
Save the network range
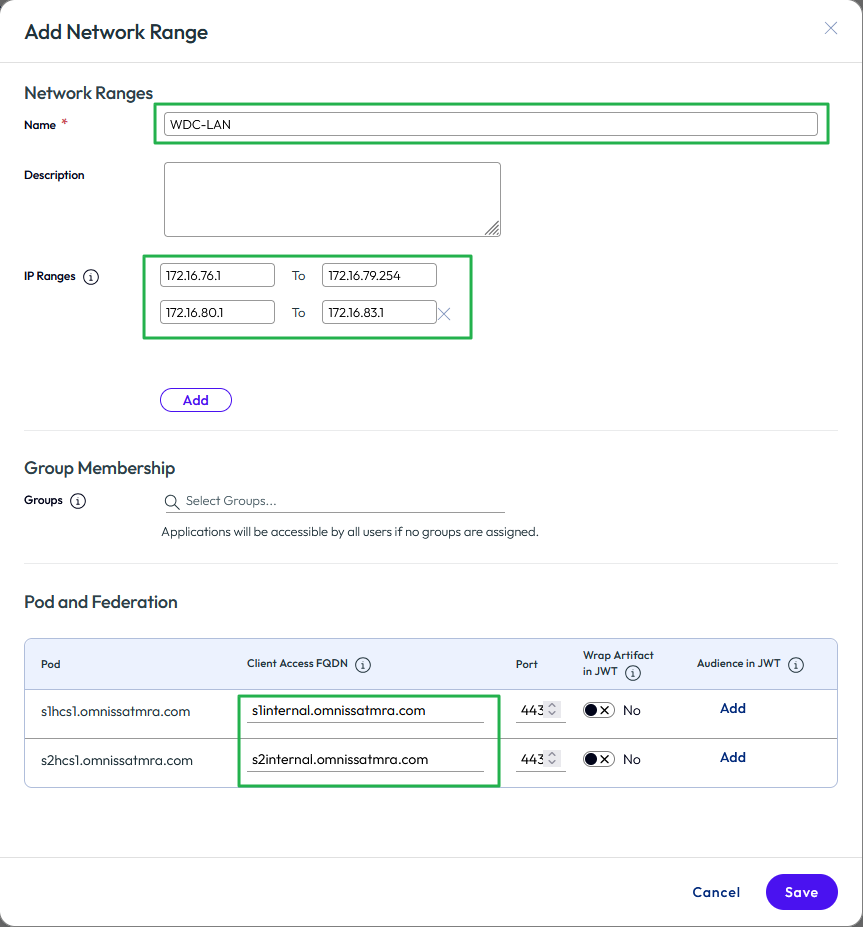coord(801,892)
